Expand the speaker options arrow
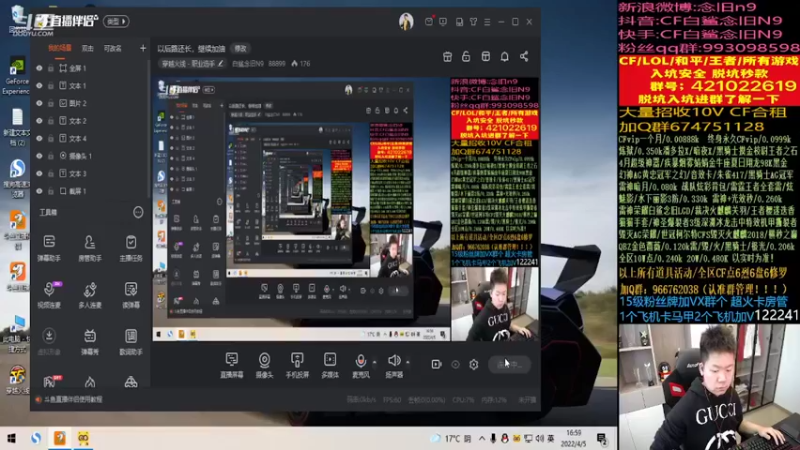 (x=408, y=362)
